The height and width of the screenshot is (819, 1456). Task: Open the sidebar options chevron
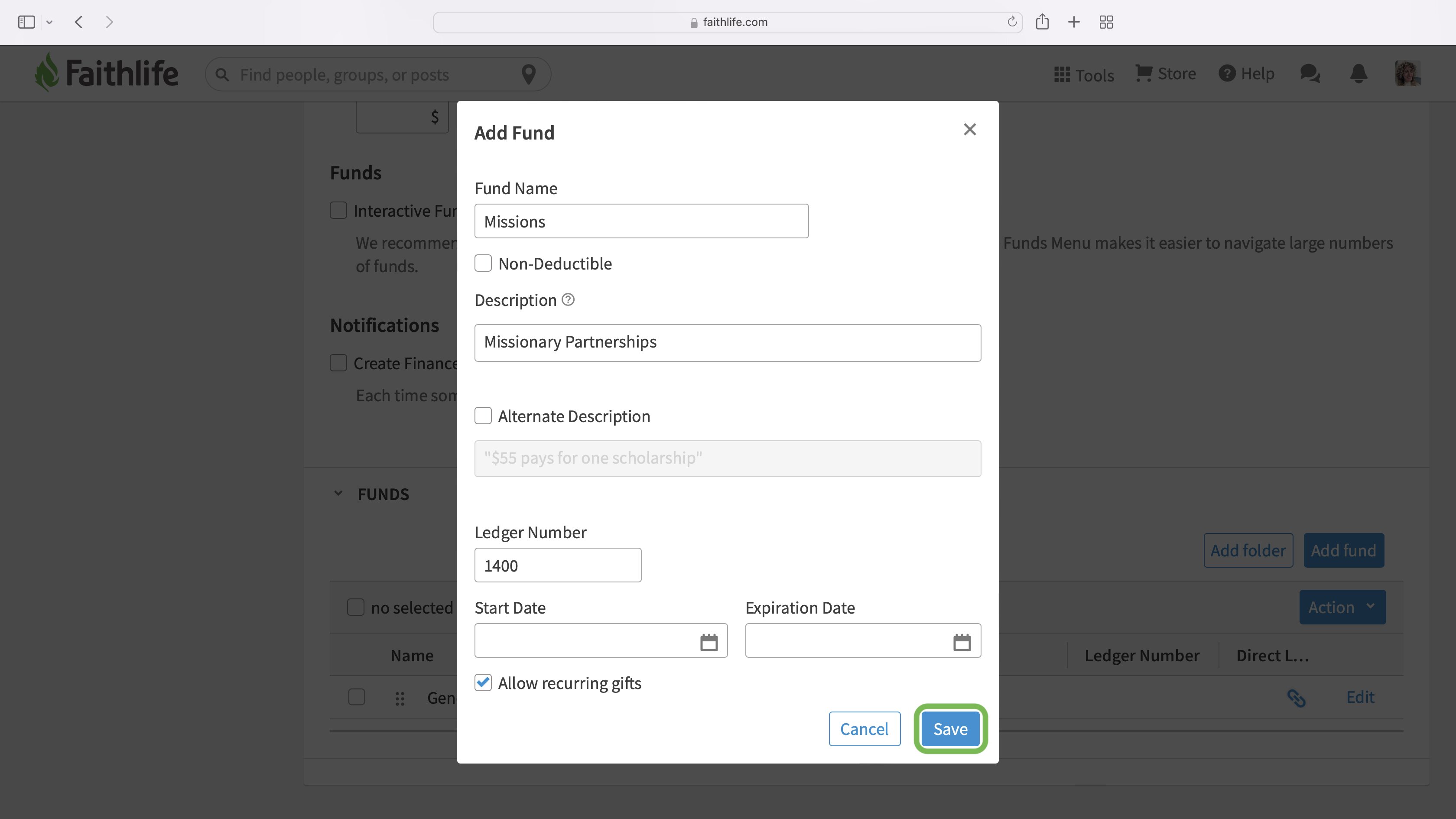(x=49, y=23)
